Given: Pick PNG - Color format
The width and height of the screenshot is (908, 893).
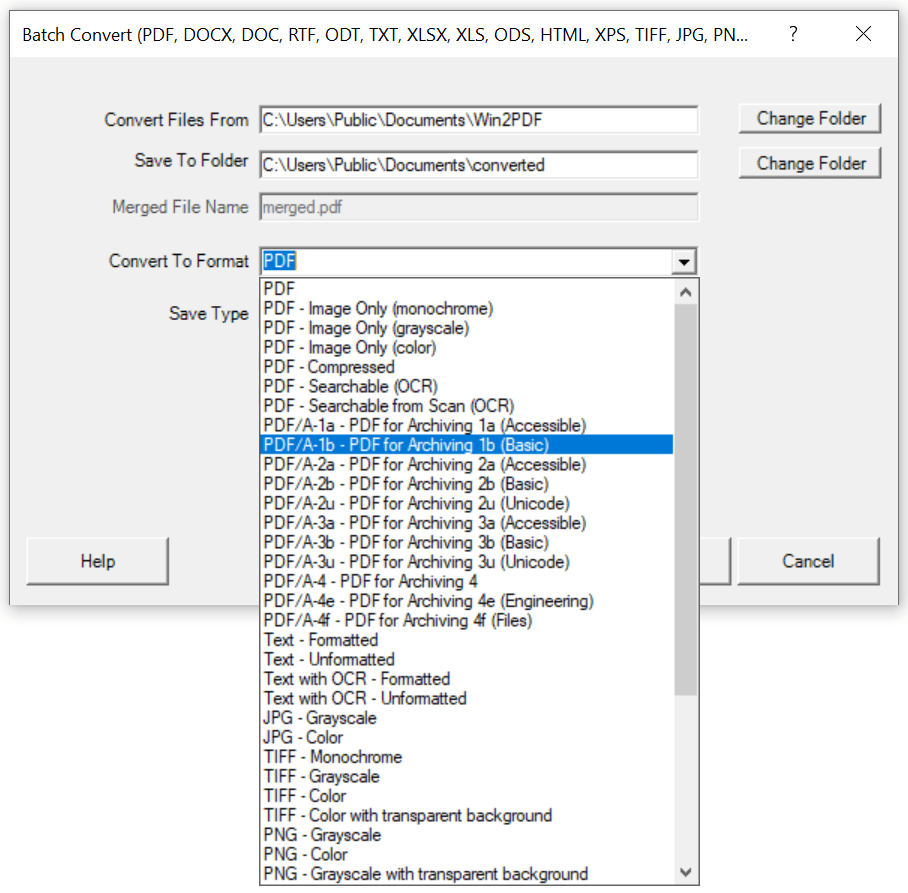Looking at the screenshot, I should 467,854.
